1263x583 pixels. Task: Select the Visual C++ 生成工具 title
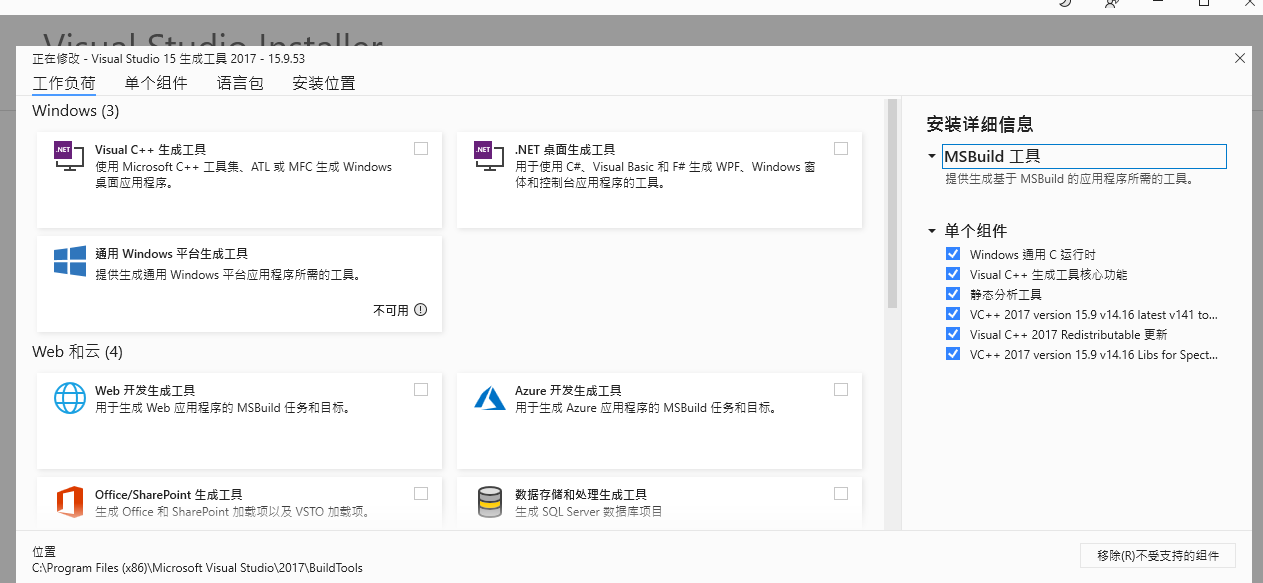[151, 150]
